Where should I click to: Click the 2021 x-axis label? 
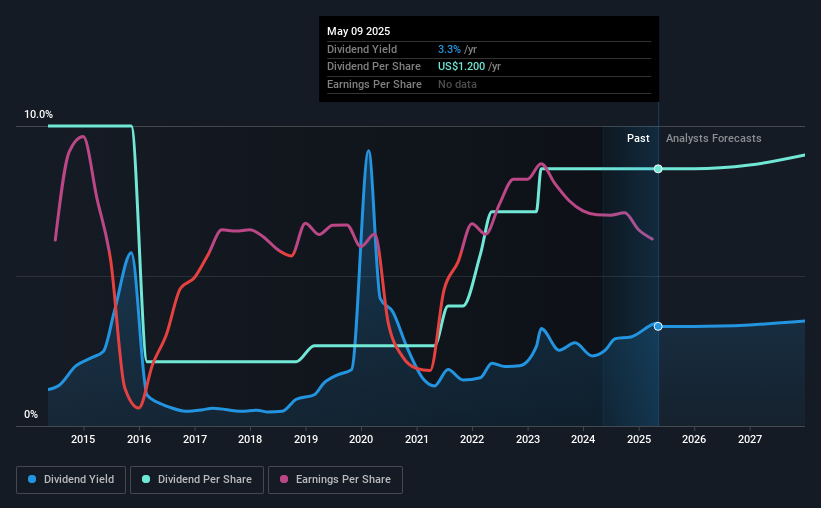(x=417, y=439)
